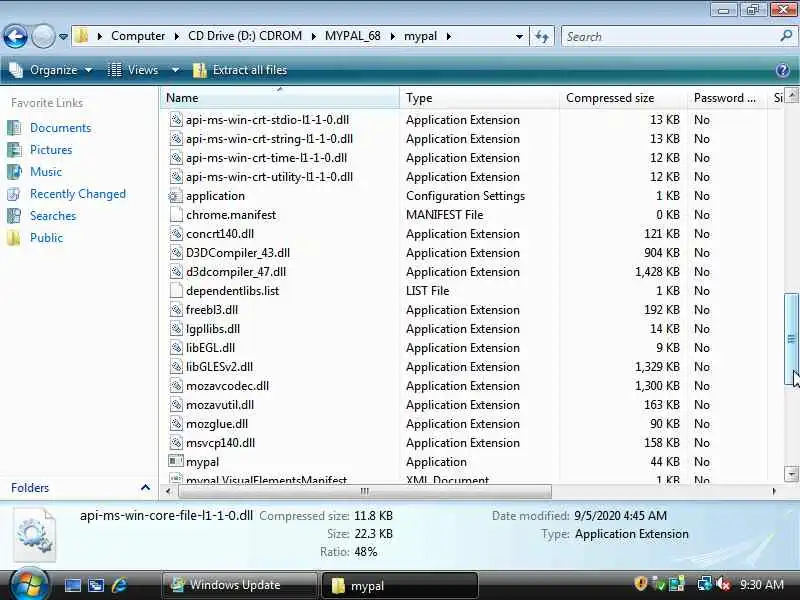800x600 pixels.
Task: Expand the Views dropdown arrow
Action: tap(175, 70)
